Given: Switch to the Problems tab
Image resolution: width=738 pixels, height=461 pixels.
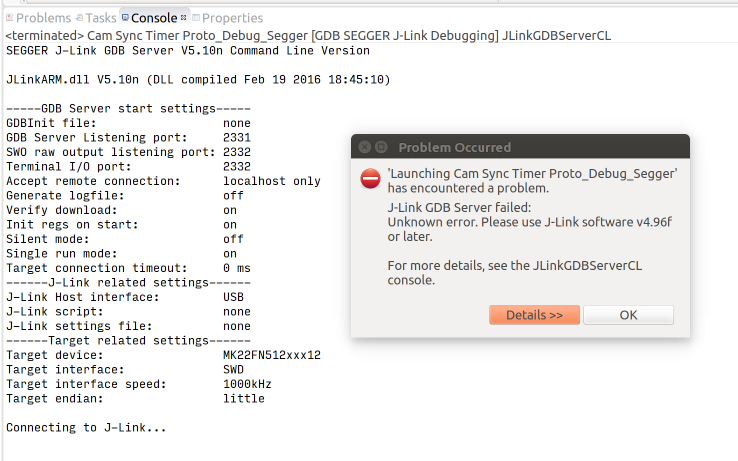Looking at the screenshot, I should pos(43,18).
